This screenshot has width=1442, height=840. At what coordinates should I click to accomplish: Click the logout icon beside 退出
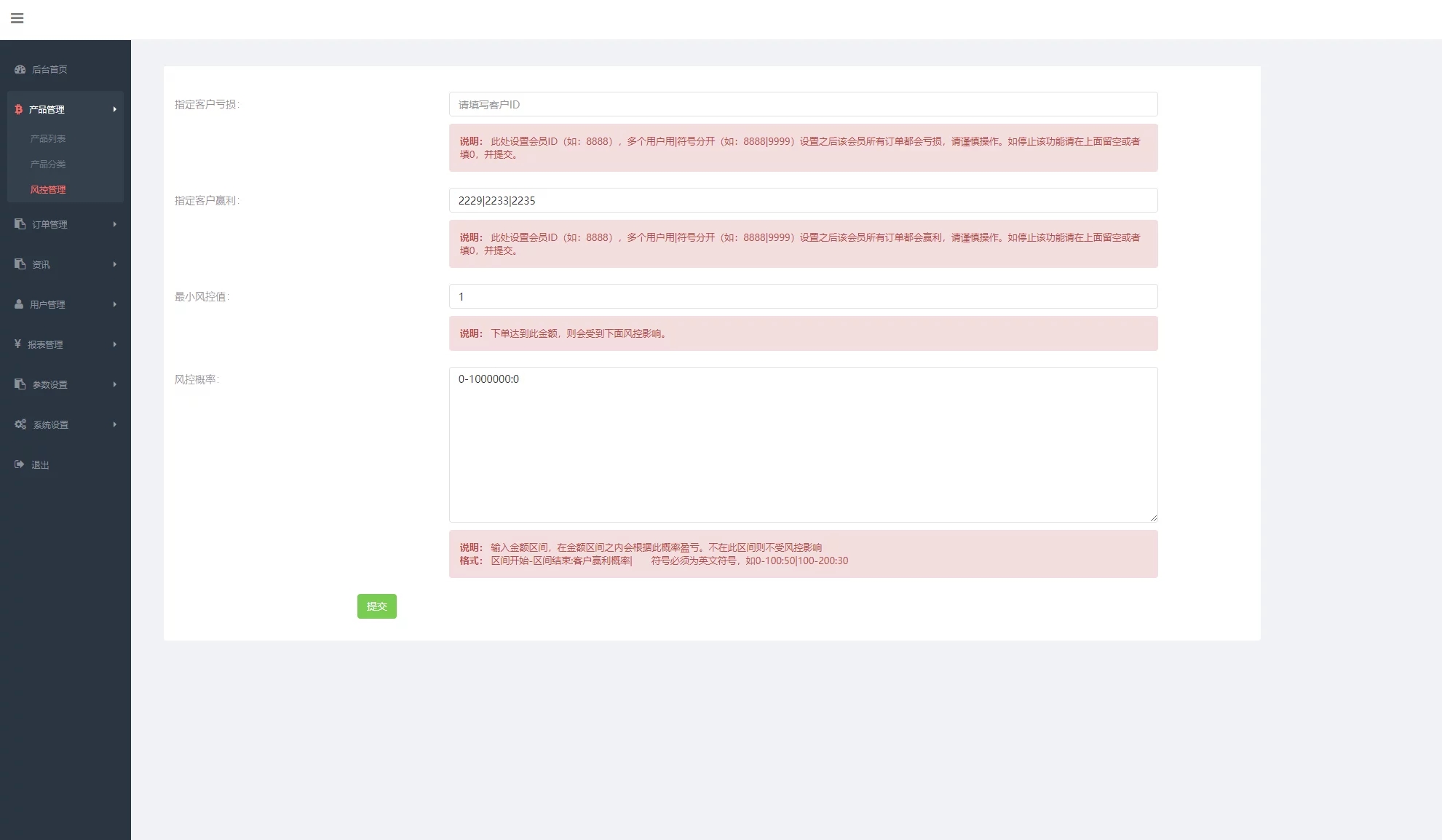coord(20,464)
